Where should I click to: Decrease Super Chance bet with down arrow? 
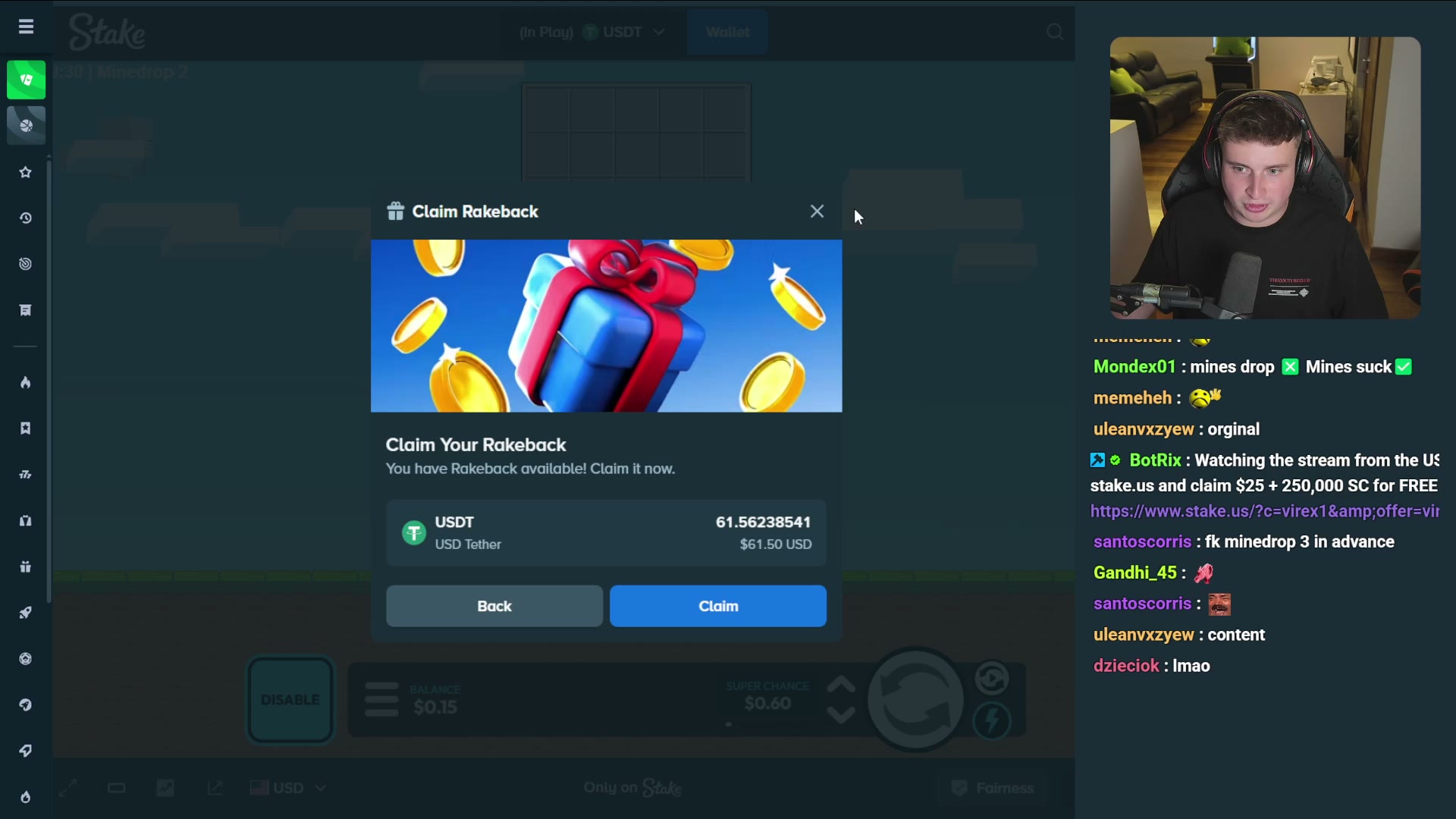841,714
